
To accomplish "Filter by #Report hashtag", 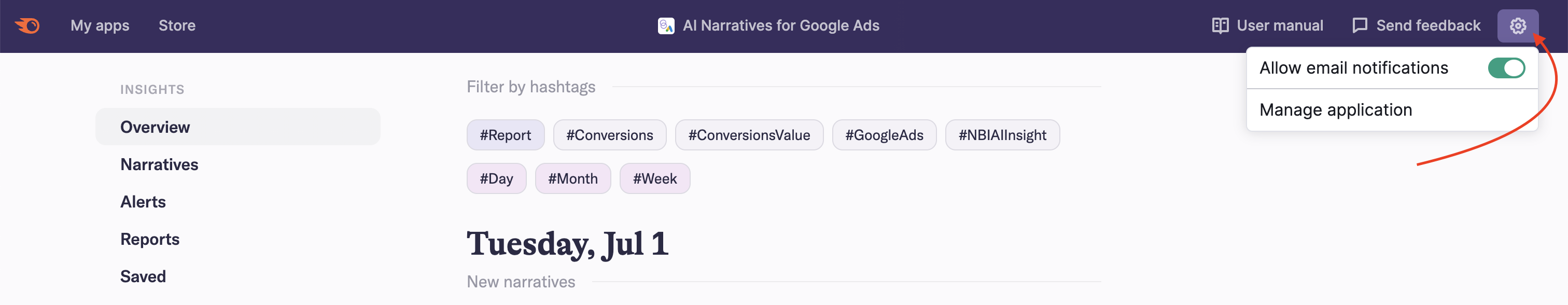I will point(505,135).
